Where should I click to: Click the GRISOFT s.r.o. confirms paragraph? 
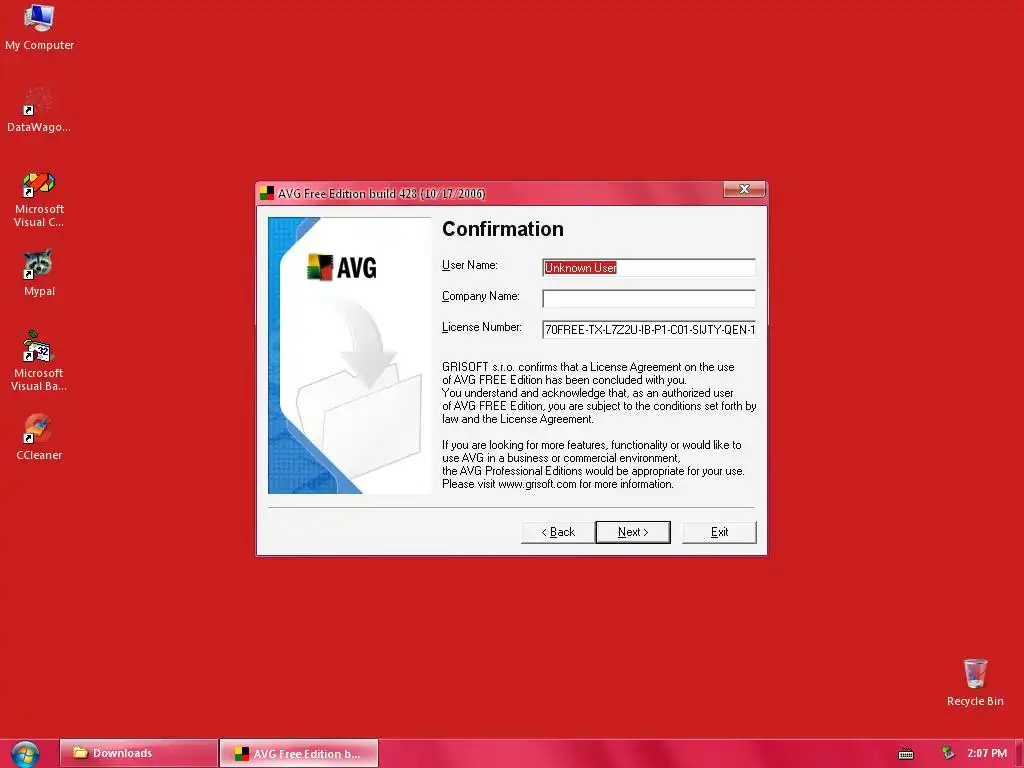pos(599,393)
